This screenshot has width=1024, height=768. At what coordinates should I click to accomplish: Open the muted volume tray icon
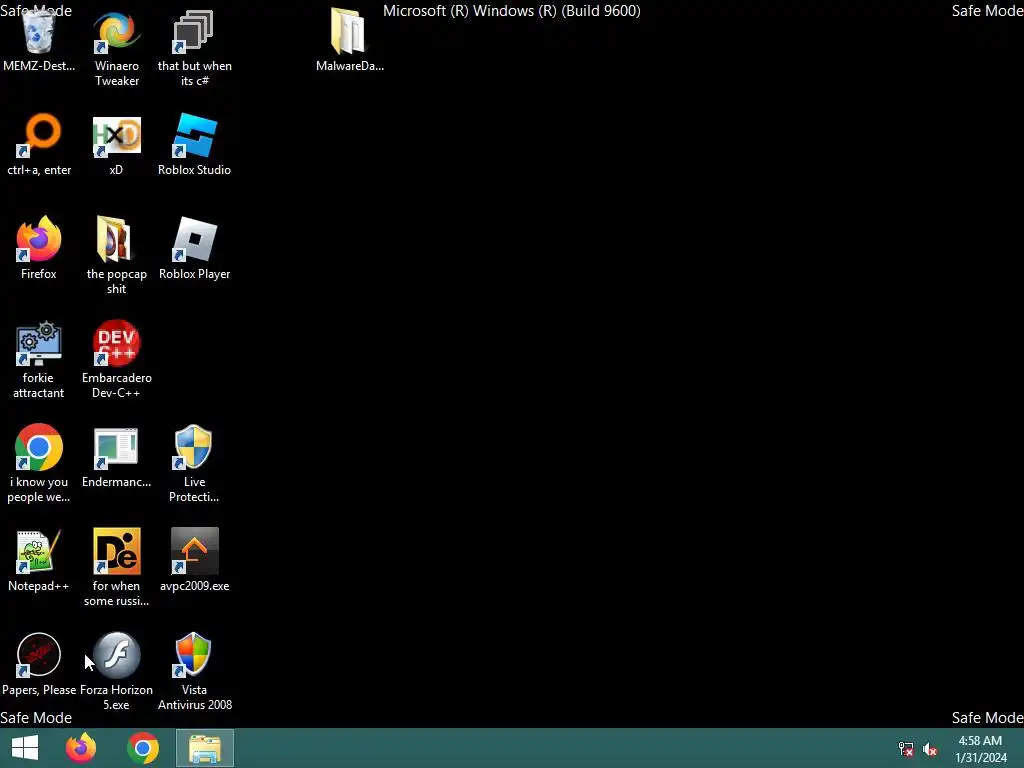930,749
